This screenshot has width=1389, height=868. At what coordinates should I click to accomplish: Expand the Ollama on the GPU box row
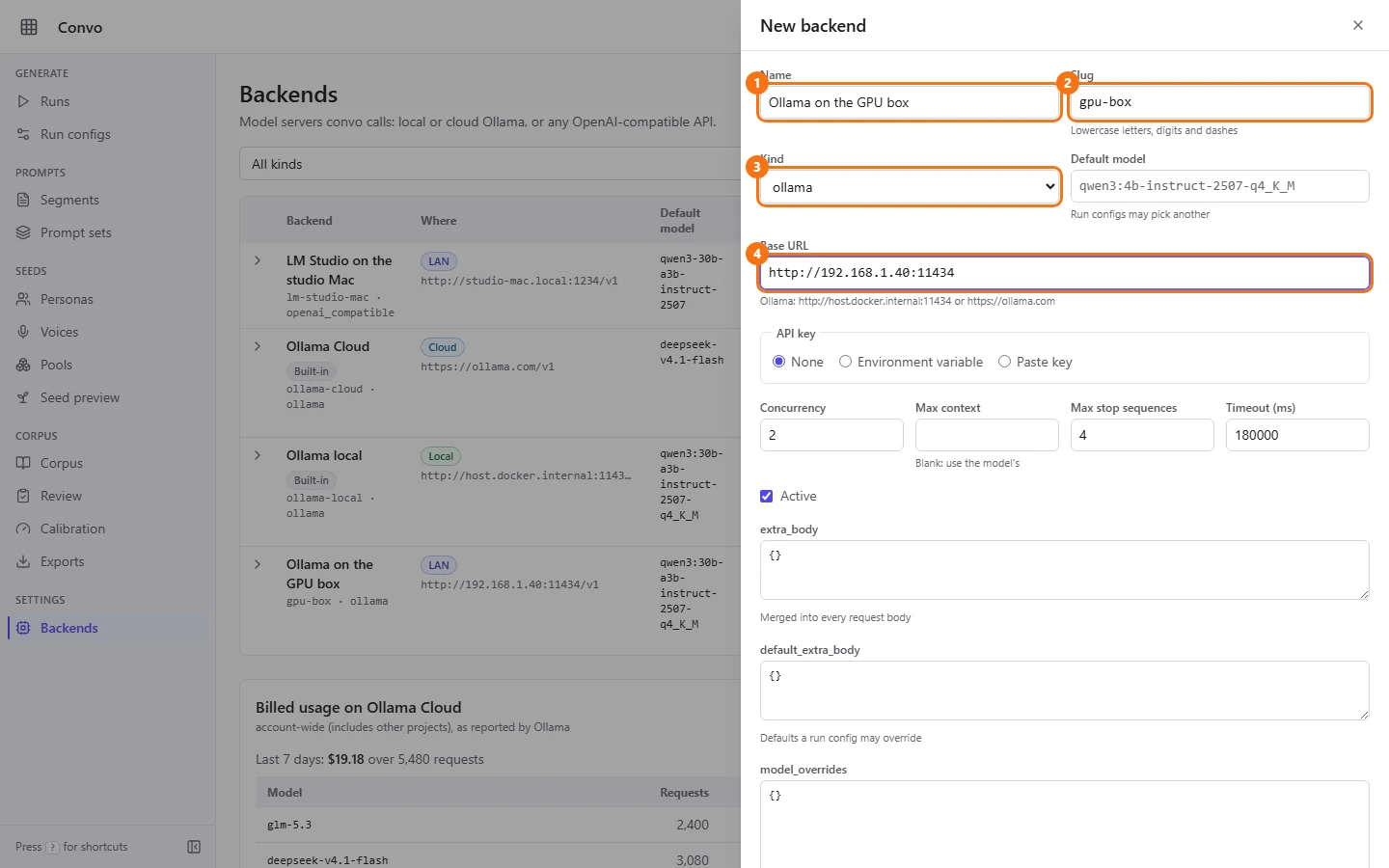[x=258, y=564]
